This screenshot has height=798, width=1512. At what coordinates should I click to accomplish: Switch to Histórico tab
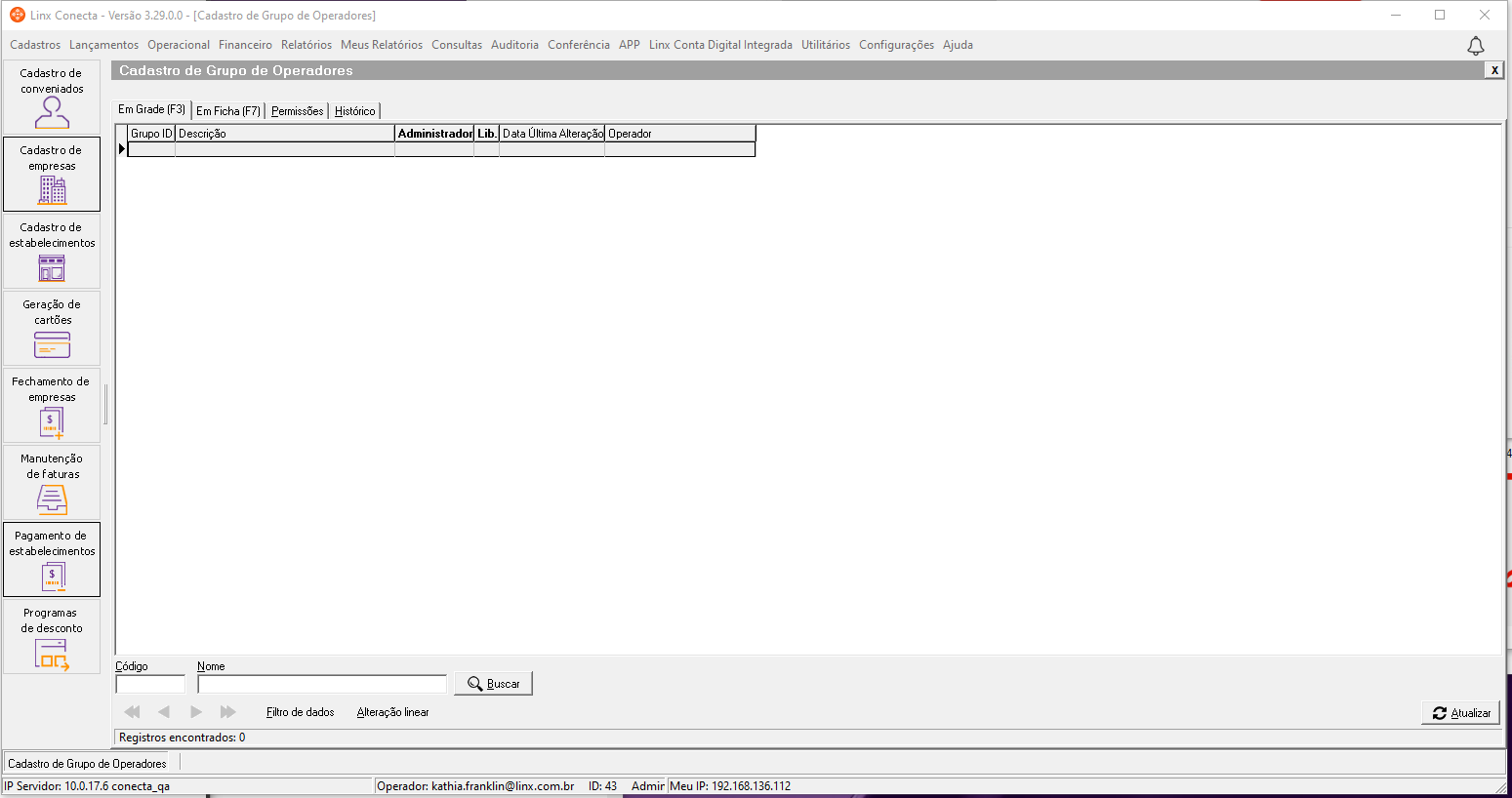[355, 111]
